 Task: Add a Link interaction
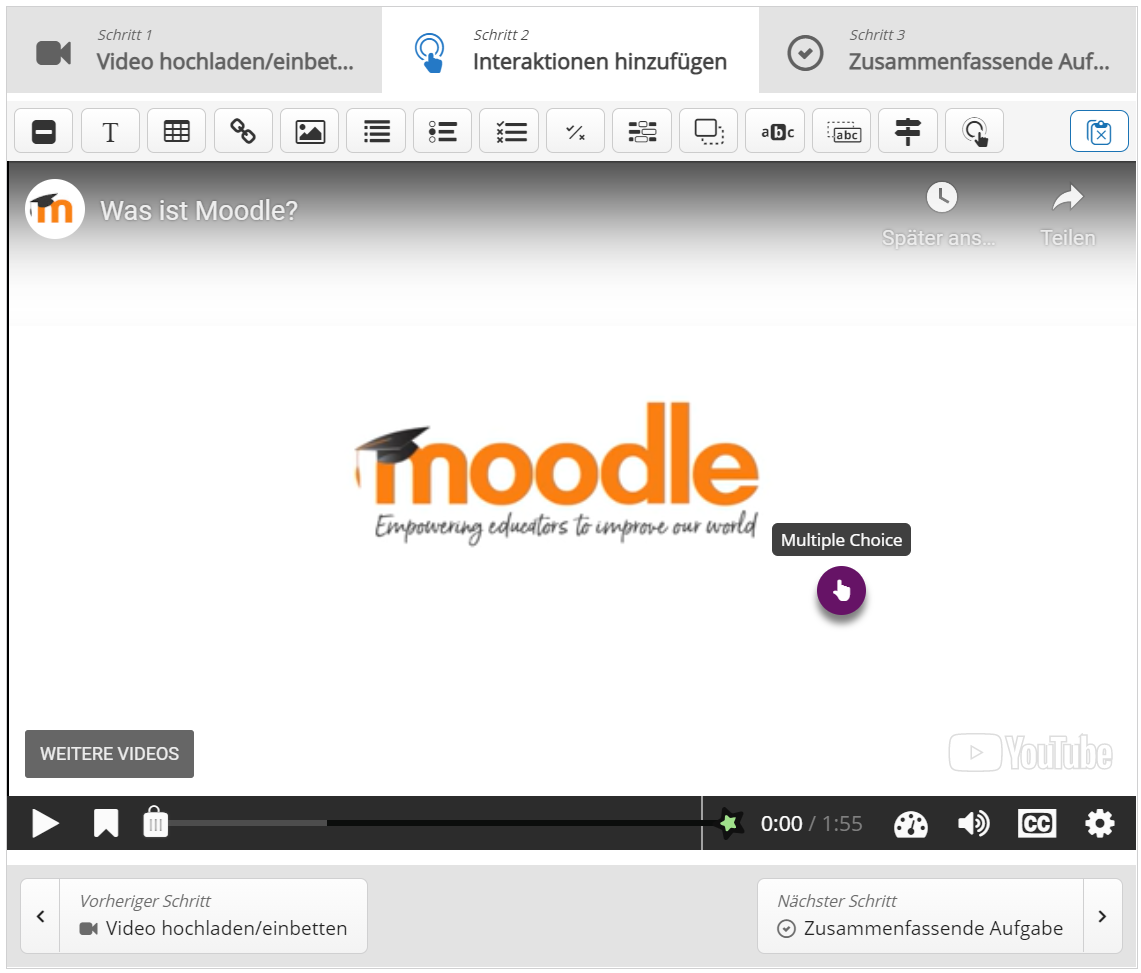243,131
